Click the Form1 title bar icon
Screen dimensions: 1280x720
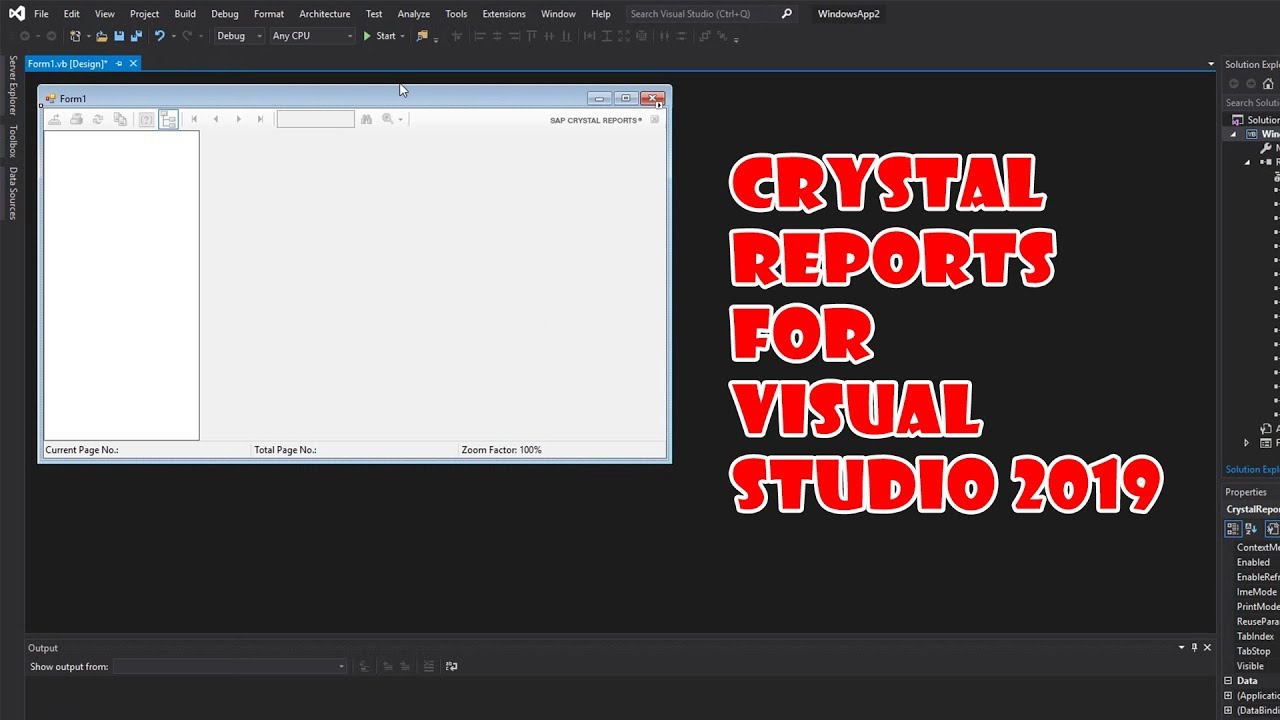click(x=51, y=98)
